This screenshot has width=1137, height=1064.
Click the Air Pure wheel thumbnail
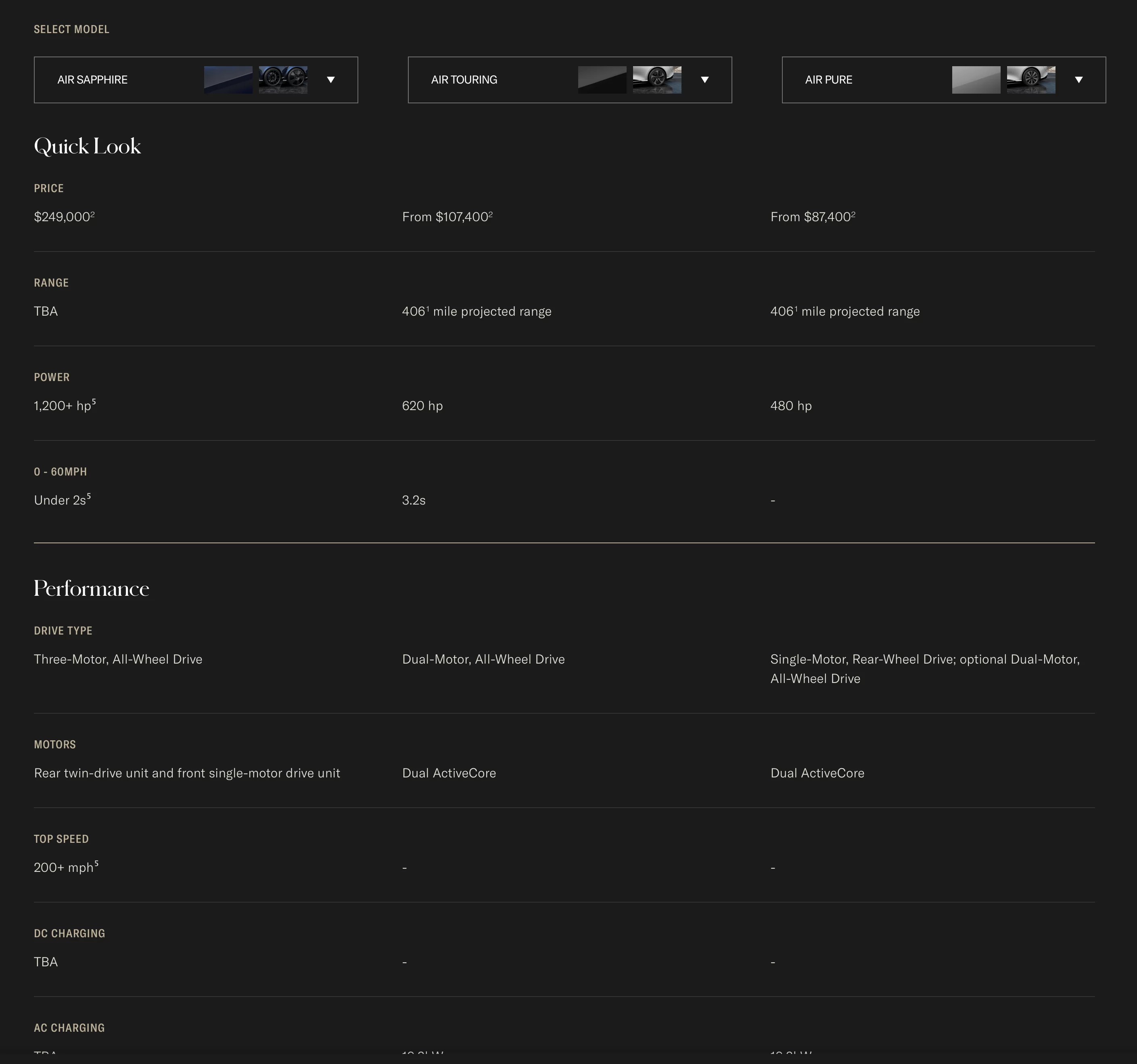1031,80
